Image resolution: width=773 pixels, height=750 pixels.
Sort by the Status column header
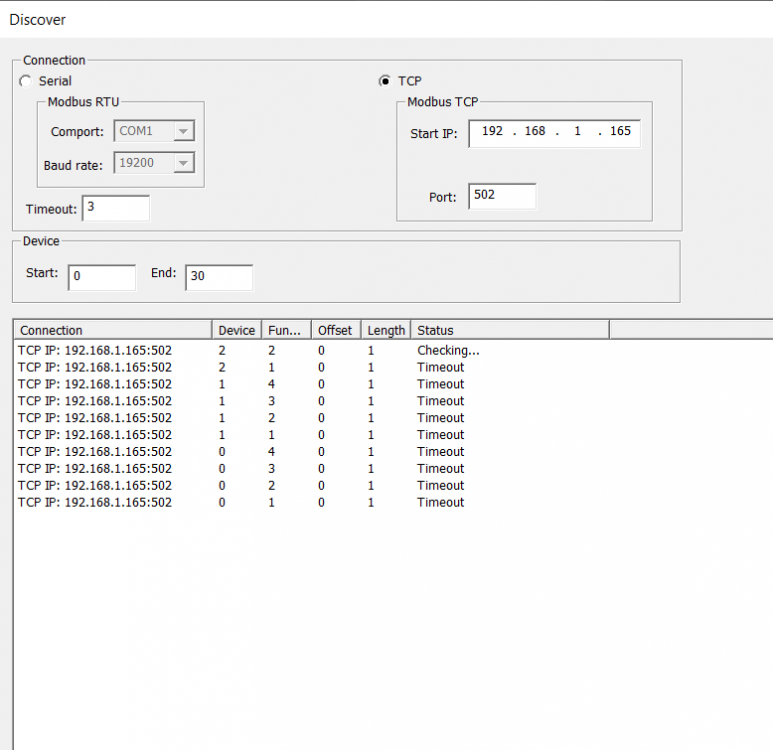[x=508, y=330]
